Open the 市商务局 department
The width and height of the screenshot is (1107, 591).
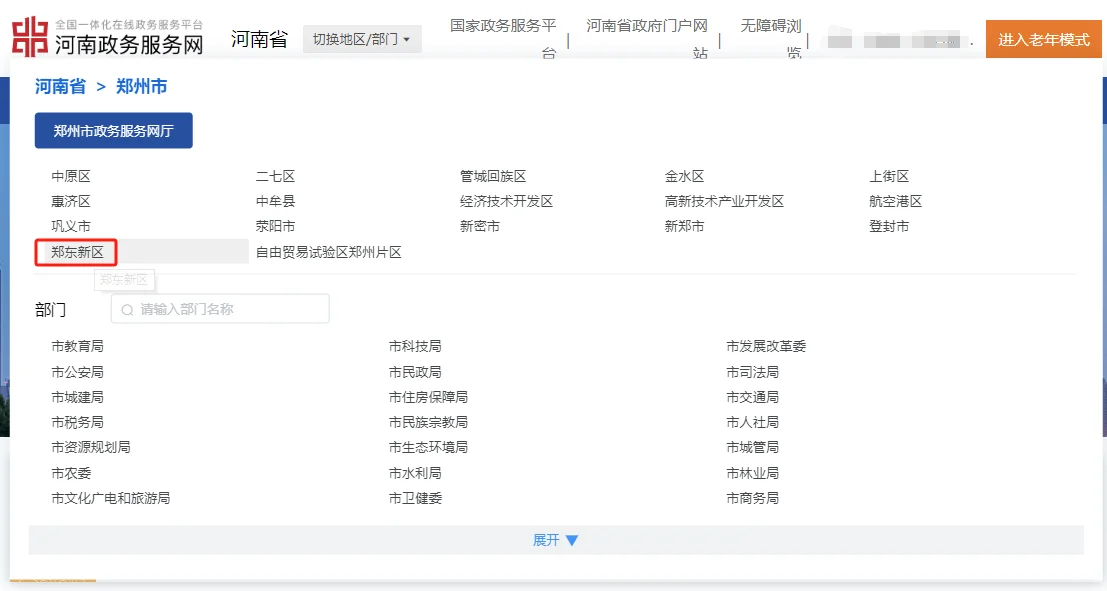coord(753,499)
